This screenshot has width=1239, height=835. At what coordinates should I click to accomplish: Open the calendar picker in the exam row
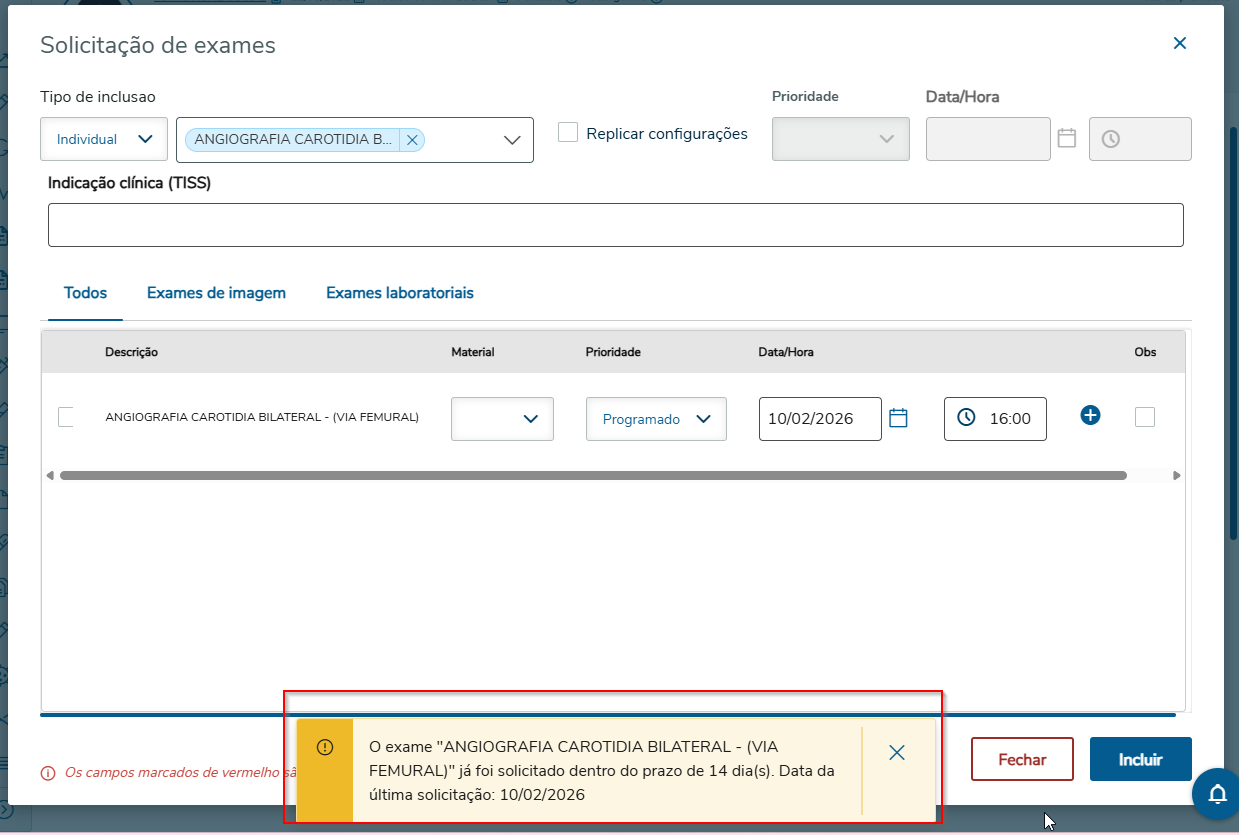click(x=898, y=418)
